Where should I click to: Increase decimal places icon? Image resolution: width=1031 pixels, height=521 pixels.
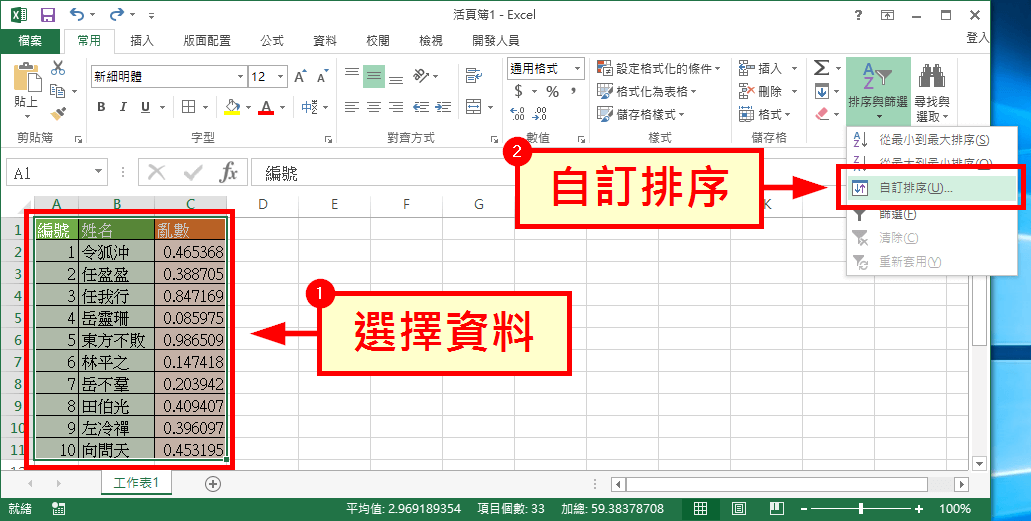coord(517,114)
